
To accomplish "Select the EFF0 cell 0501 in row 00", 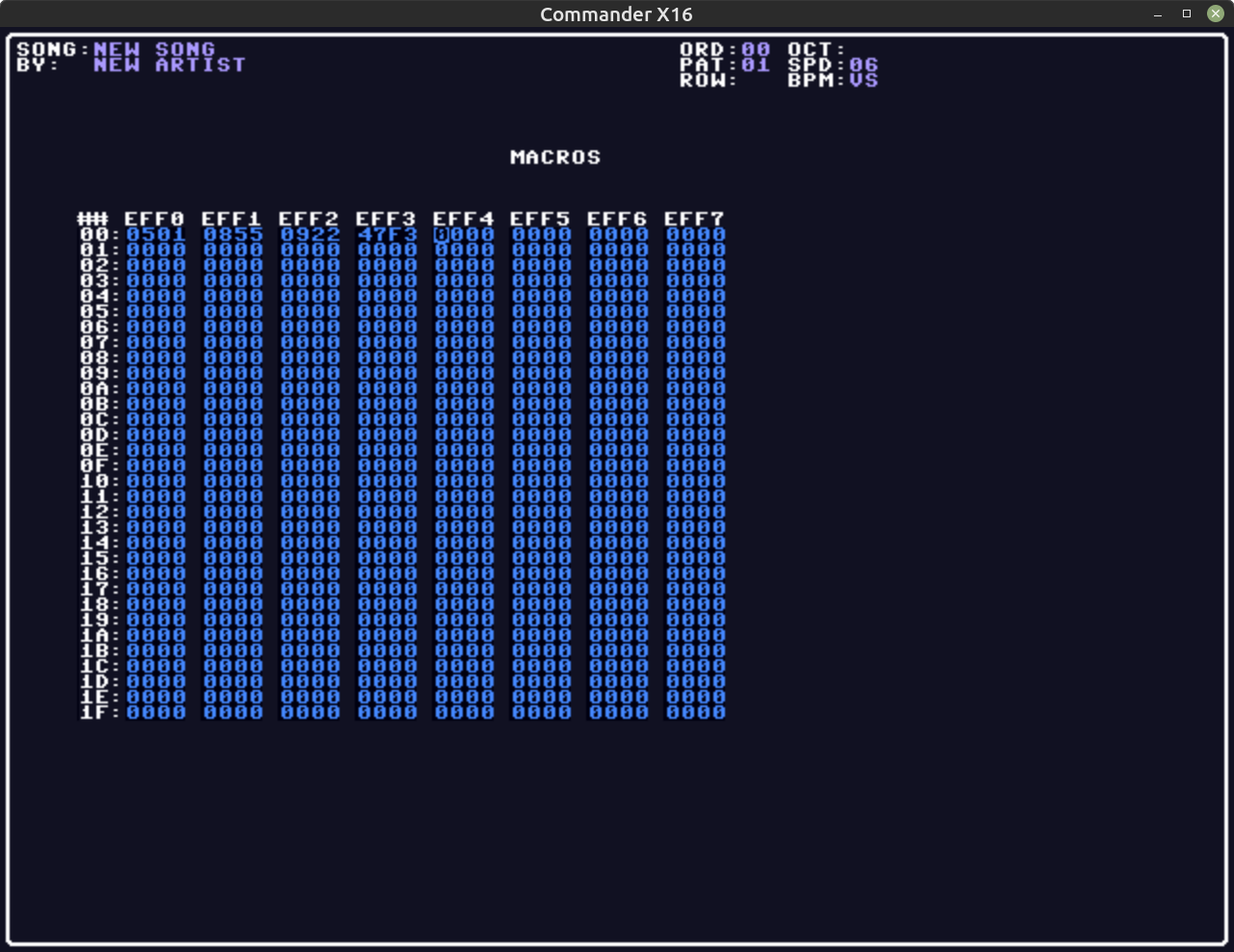I will 155,234.
